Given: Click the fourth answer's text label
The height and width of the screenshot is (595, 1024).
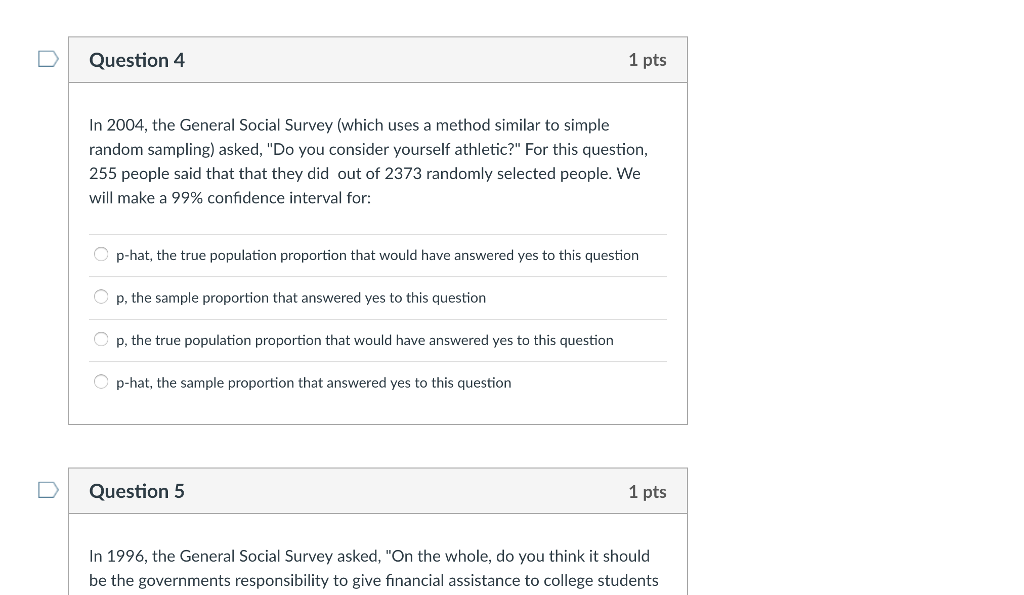Looking at the screenshot, I should (313, 382).
